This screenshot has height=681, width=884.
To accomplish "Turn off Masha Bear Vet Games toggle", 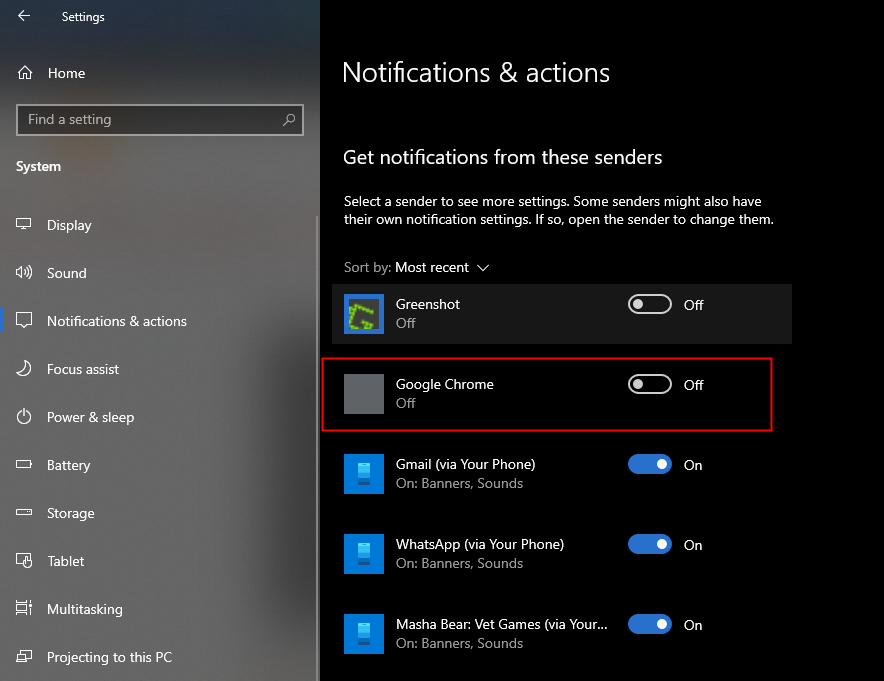I will 649,625.
